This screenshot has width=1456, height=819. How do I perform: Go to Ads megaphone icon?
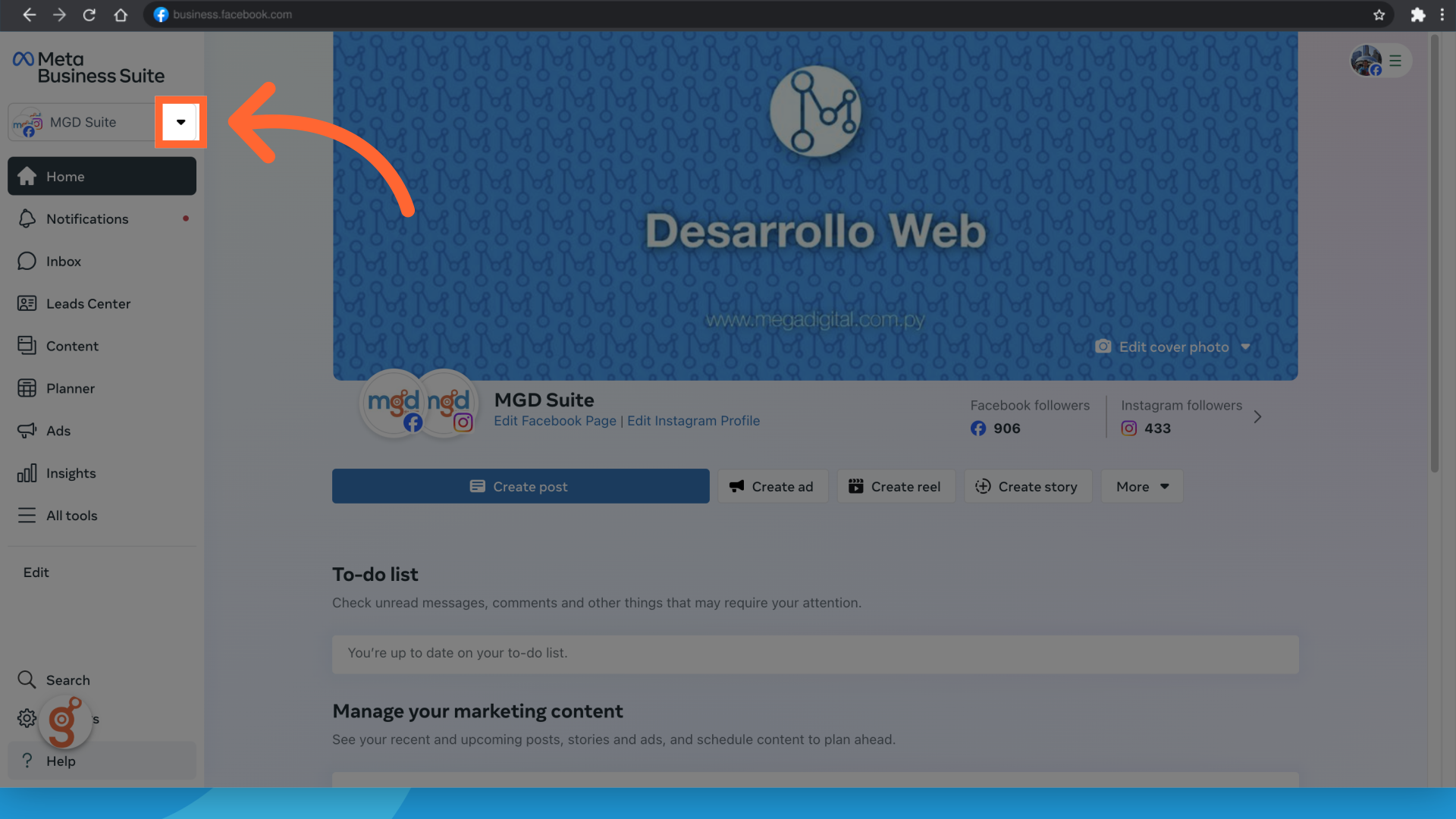pos(27,431)
